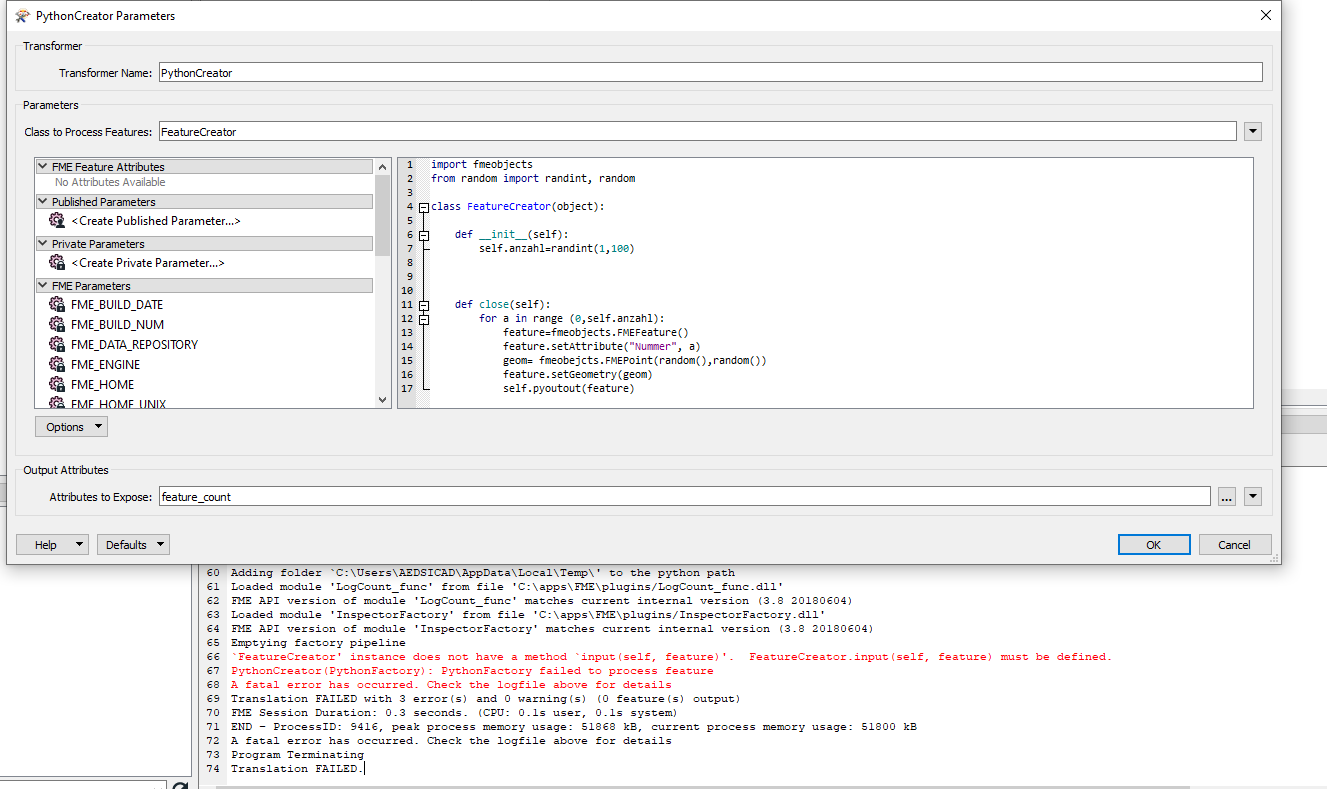Select FME_DATA_REPOSITORY in parameter list

click(x=135, y=345)
